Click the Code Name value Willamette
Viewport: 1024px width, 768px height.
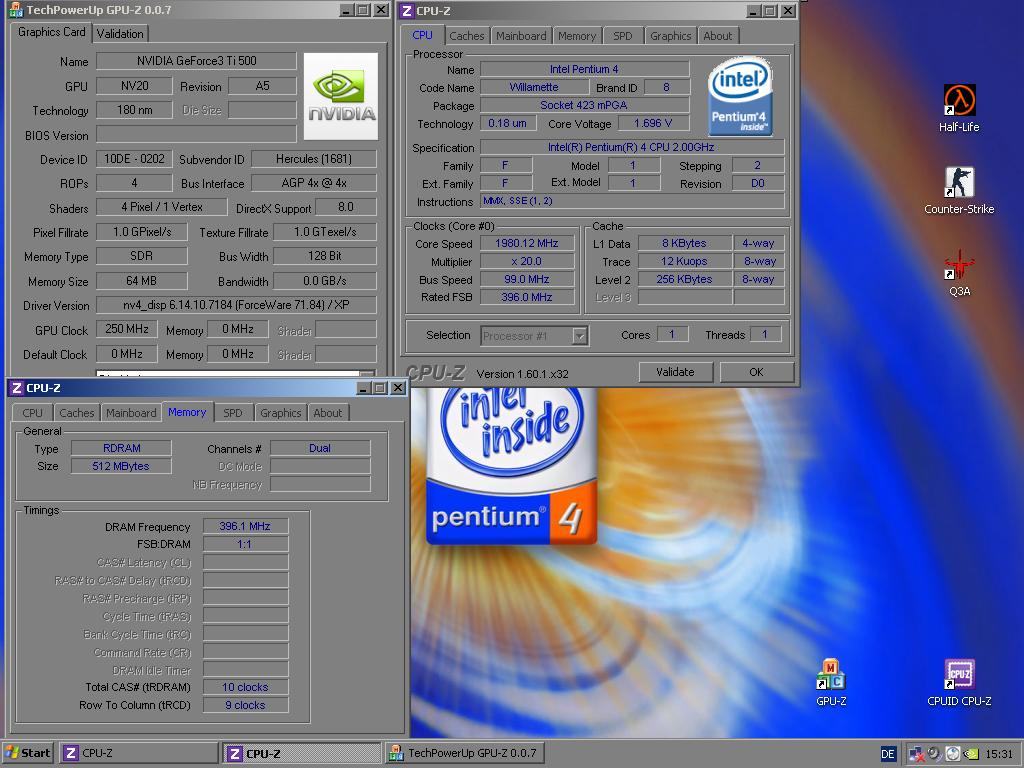[x=534, y=87]
